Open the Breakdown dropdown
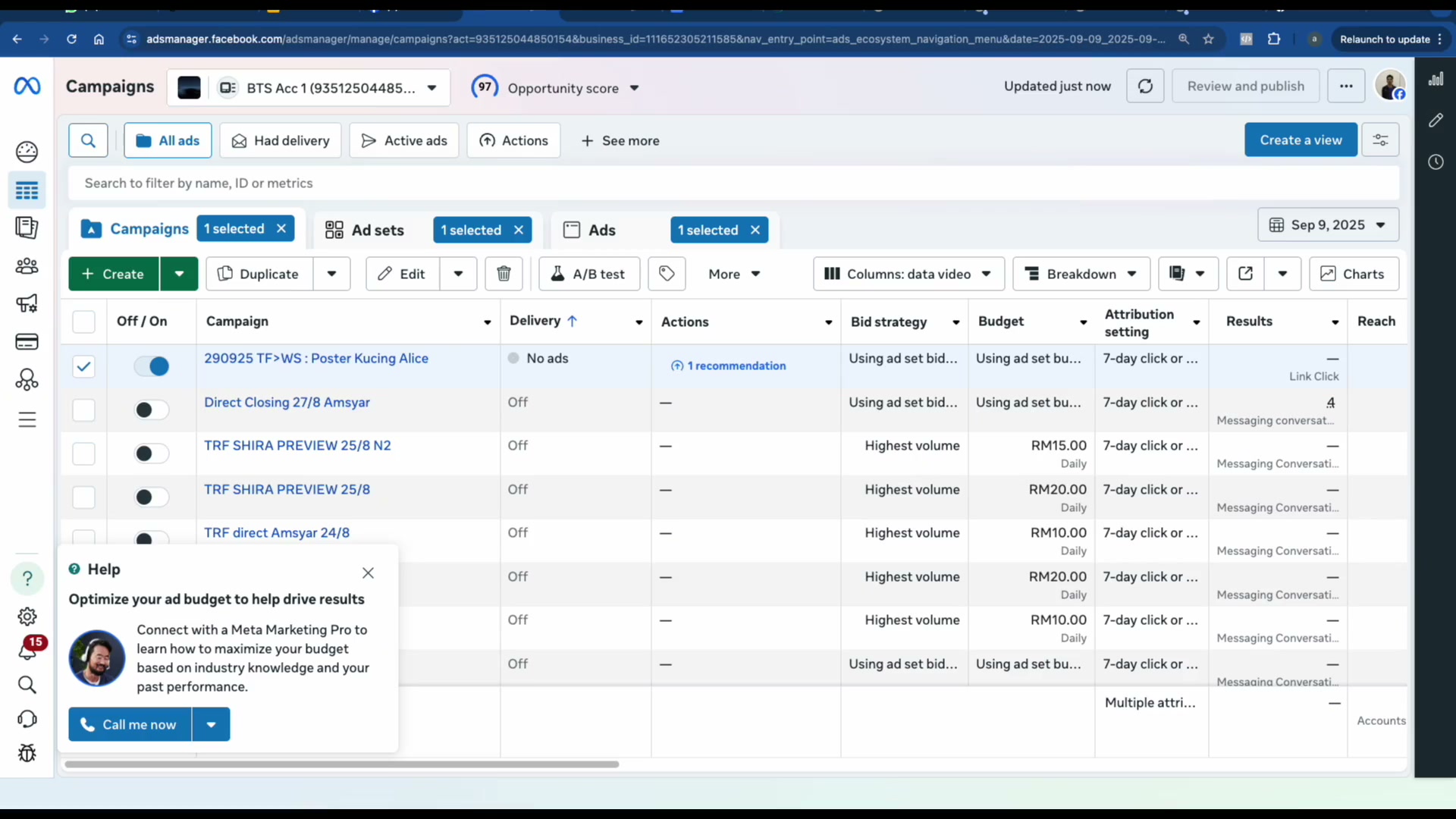 coord(1081,274)
